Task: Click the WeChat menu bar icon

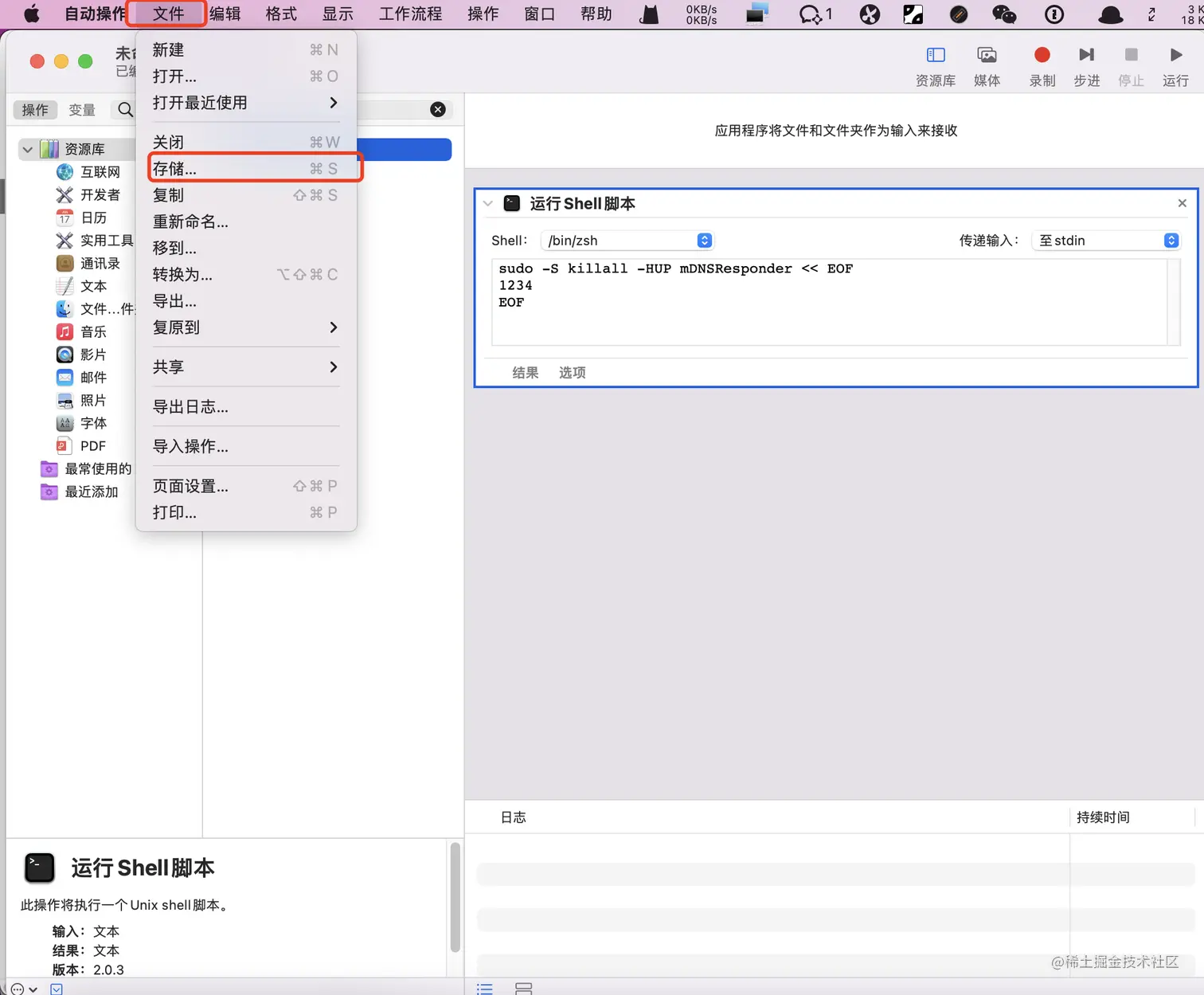Action: (x=1004, y=14)
